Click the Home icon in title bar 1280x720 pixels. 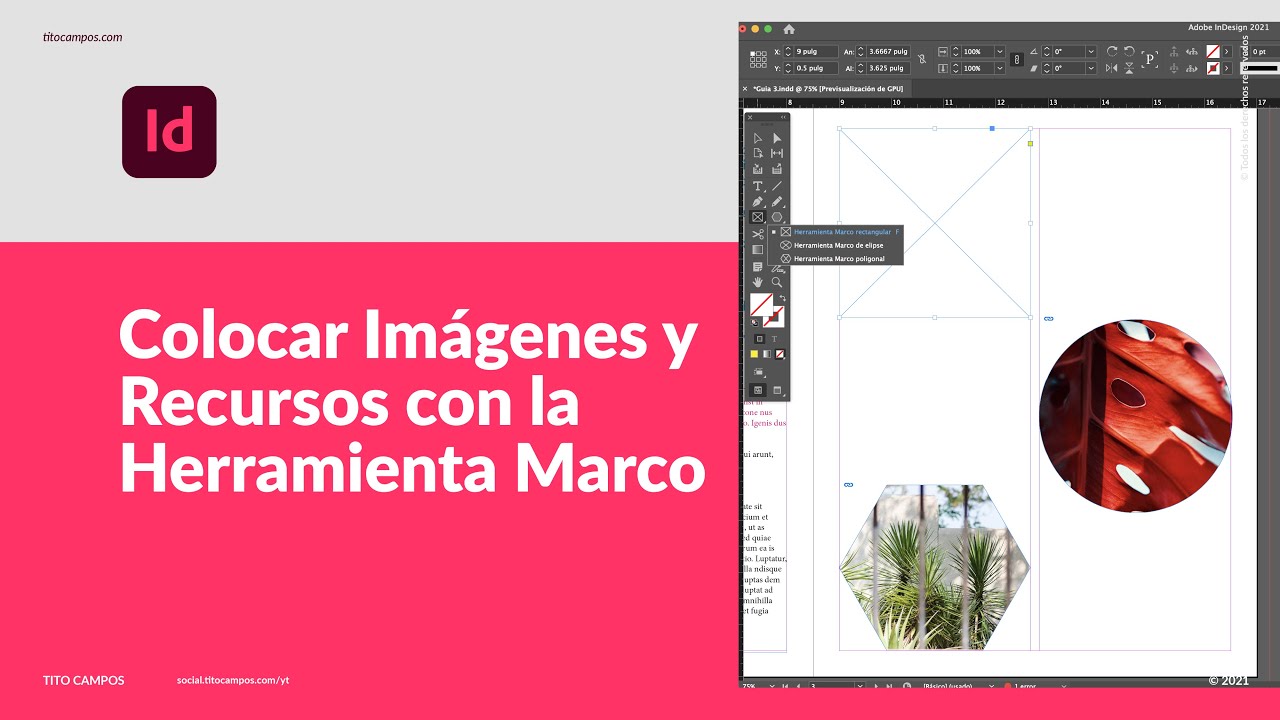[x=789, y=29]
